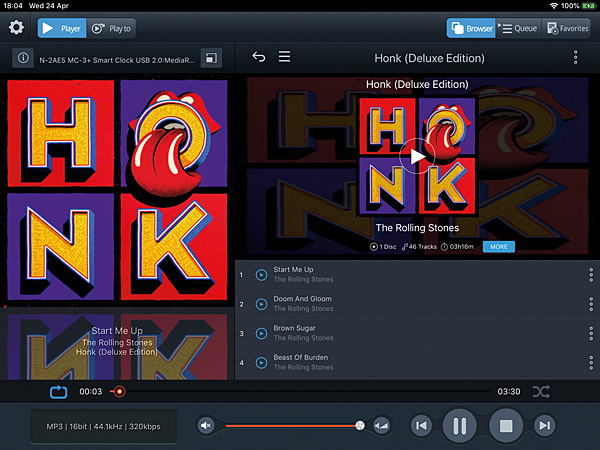The width and height of the screenshot is (600, 450).
Task: Click the 1 Disc label
Action: click(383, 247)
